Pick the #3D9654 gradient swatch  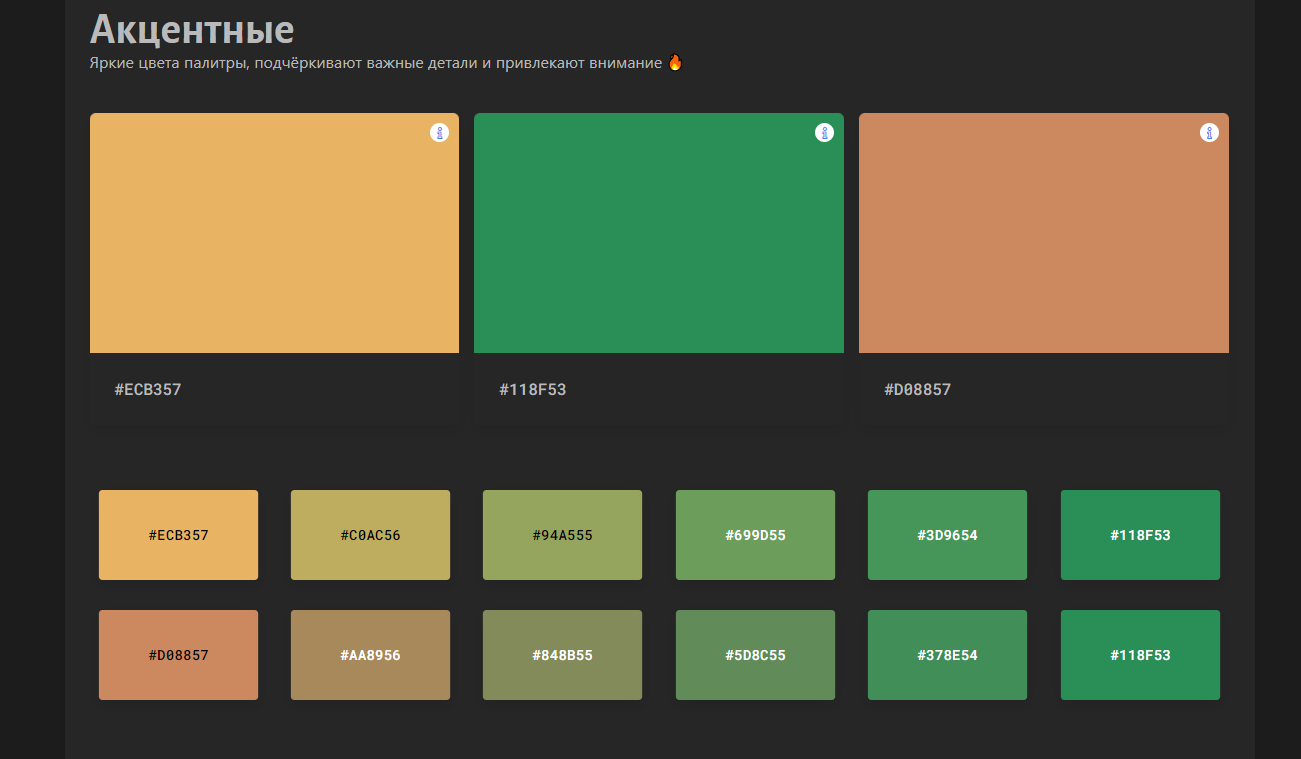[x=947, y=535]
